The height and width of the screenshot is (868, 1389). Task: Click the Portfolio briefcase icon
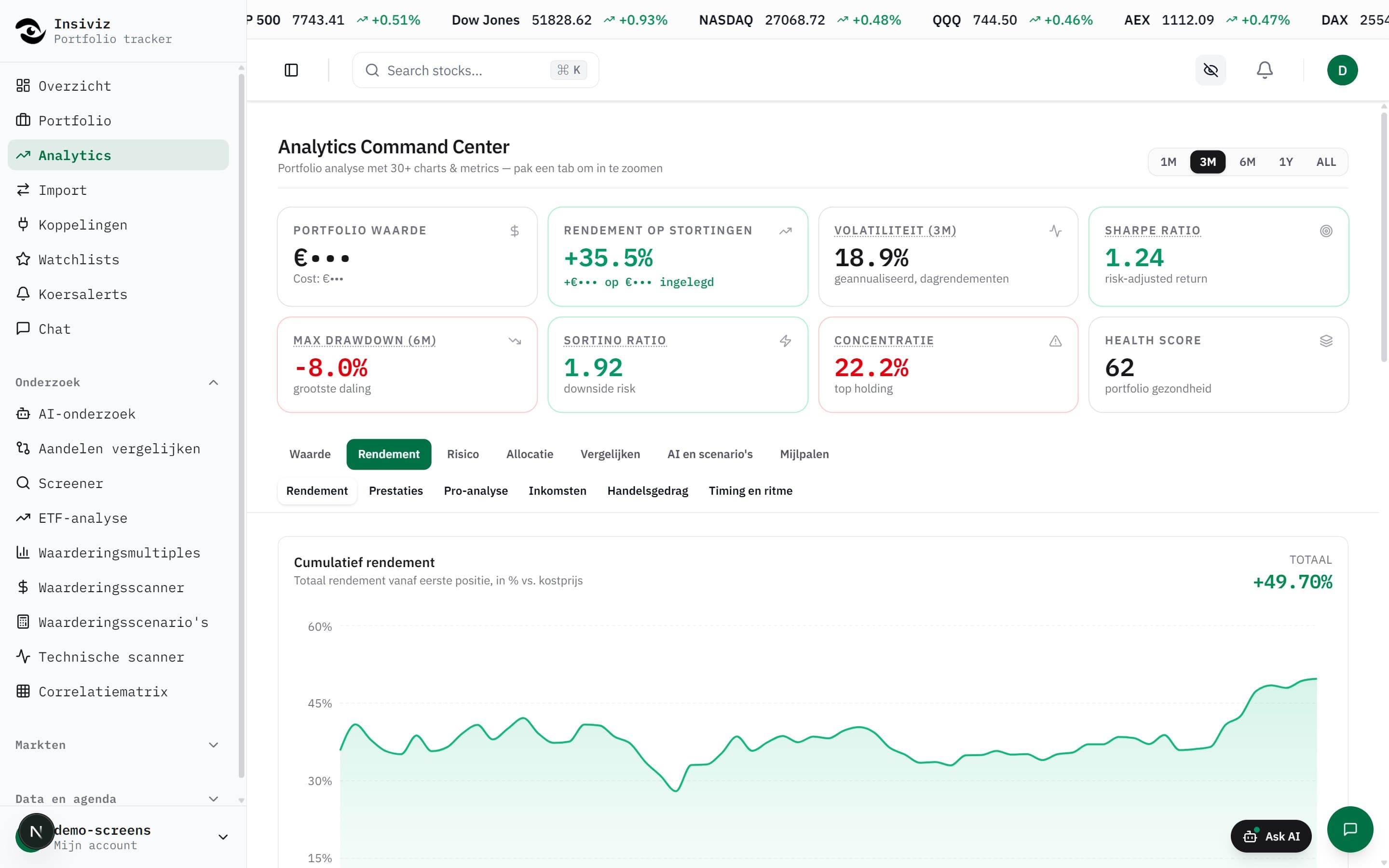[x=23, y=120]
